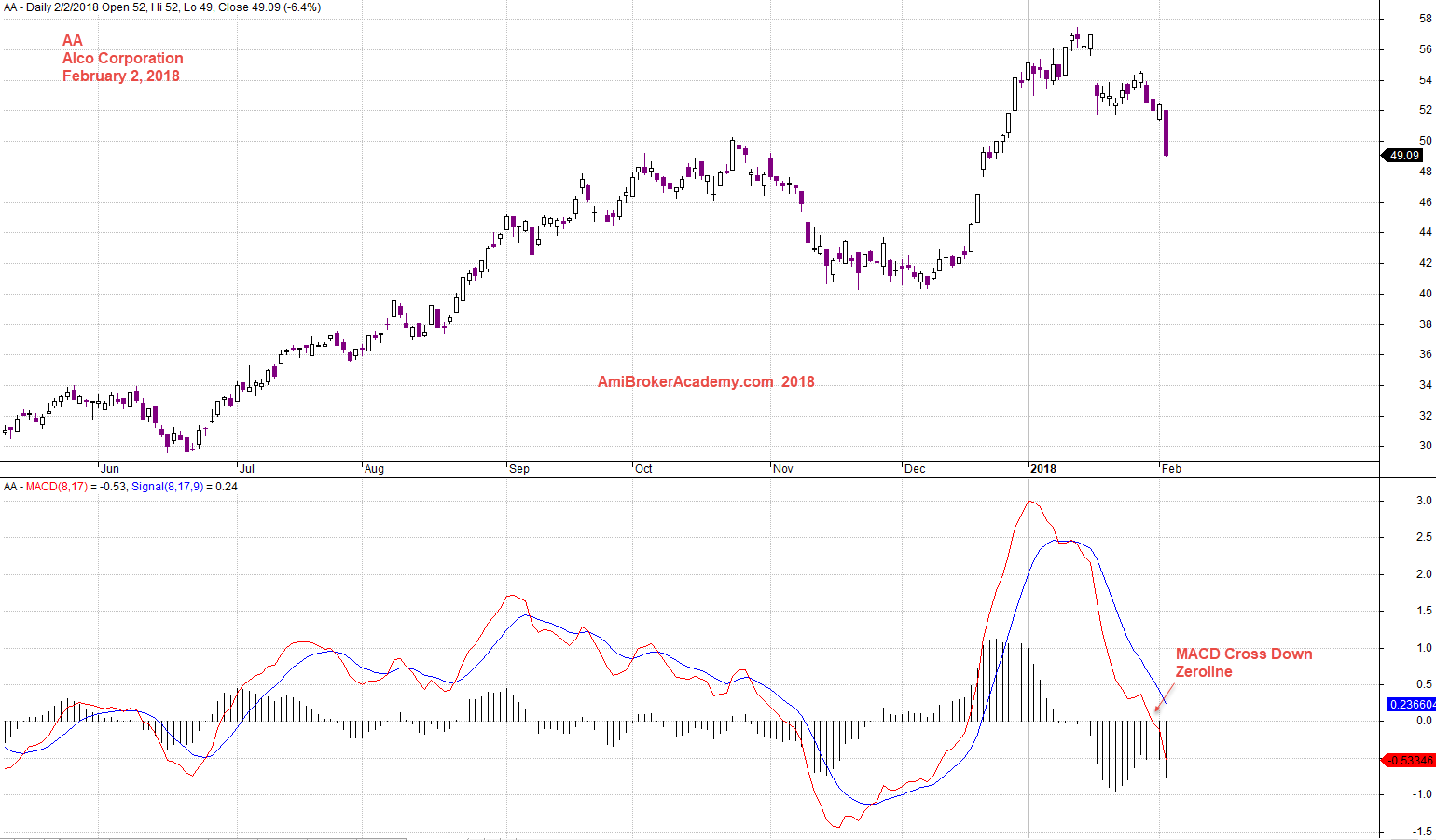The image size is (1436, 840).
Task: Click the 'AmiBrokerAcademy.com 2018' label
Action: pyautogui.click(x=706, y=381)
